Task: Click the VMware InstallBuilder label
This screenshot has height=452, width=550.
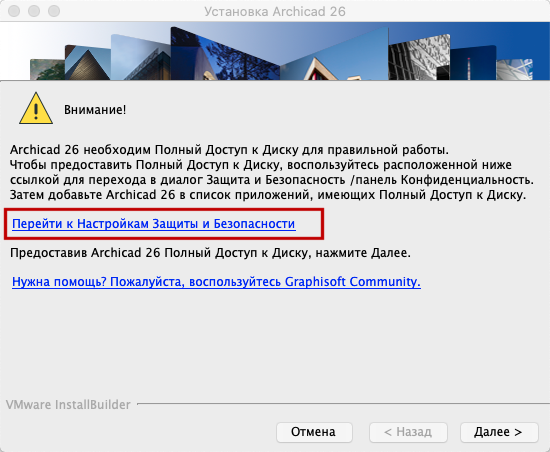Action: (68, 405)
